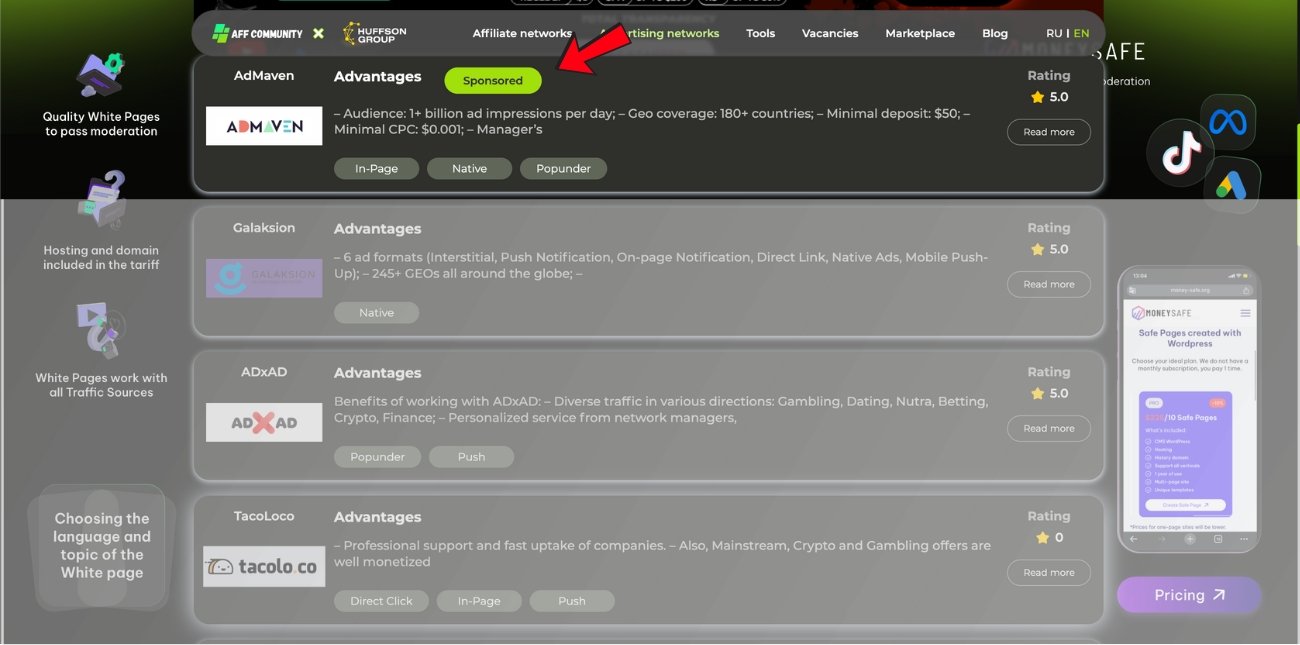This screenshot has height=645, width=1300.
Task: Expand Read more for ADxAD
Action: pyautogui.click(x=1048, y=428)
